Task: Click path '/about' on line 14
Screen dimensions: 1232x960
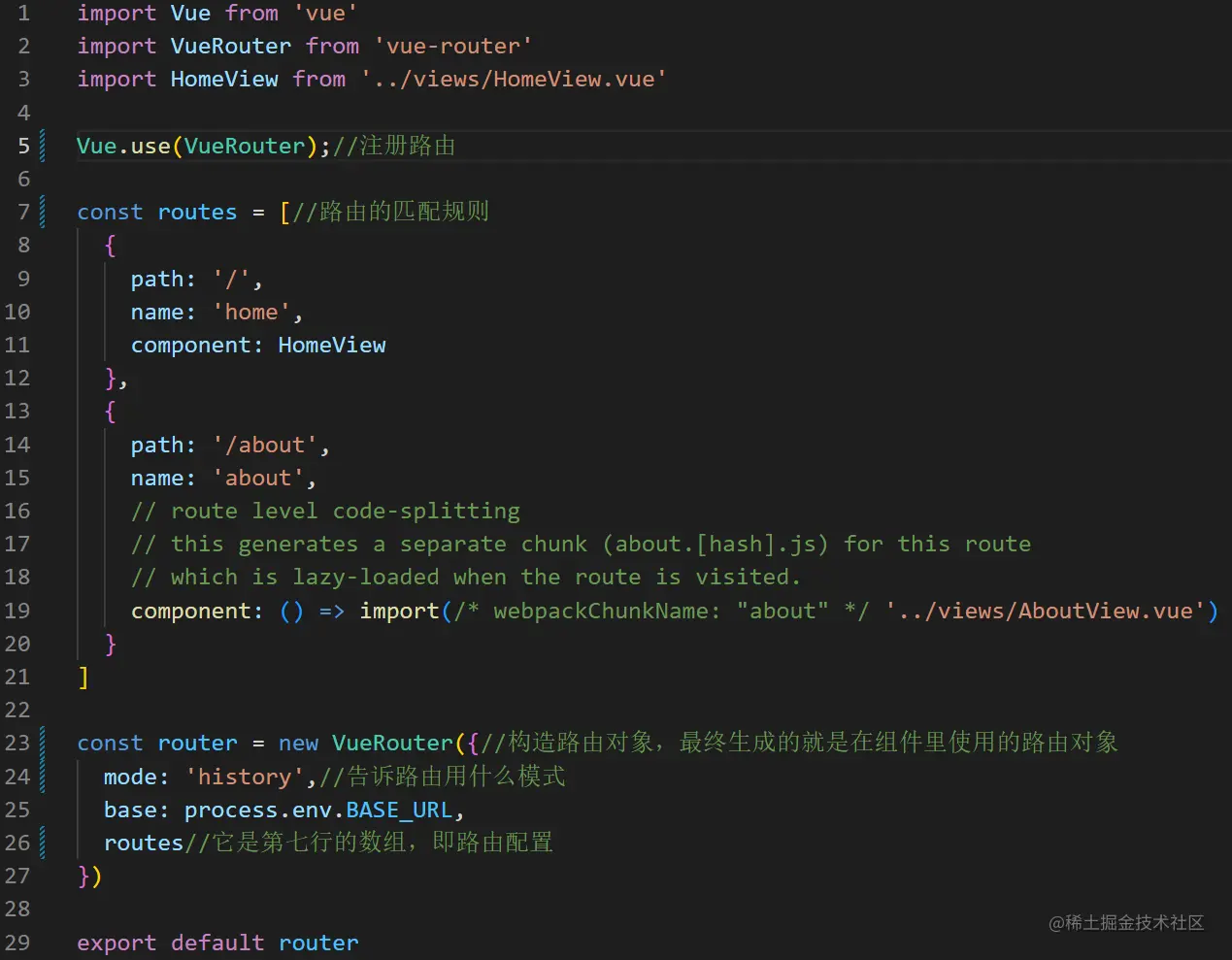Action: (265, 446)
